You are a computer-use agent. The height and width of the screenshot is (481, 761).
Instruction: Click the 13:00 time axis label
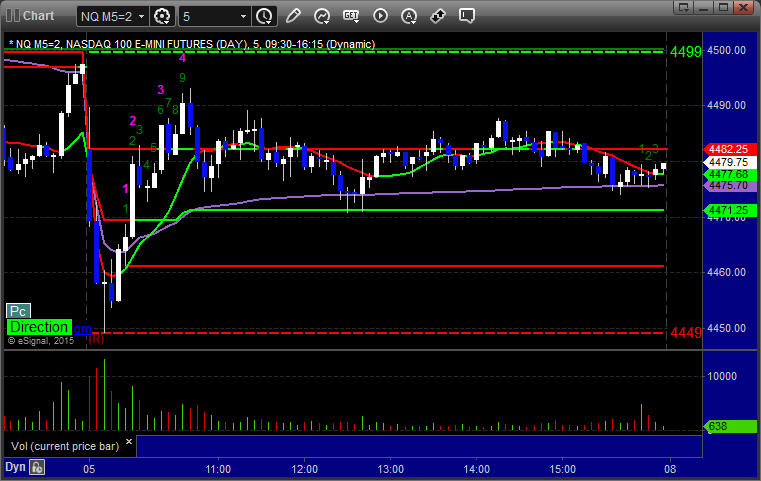coord(391,469)
